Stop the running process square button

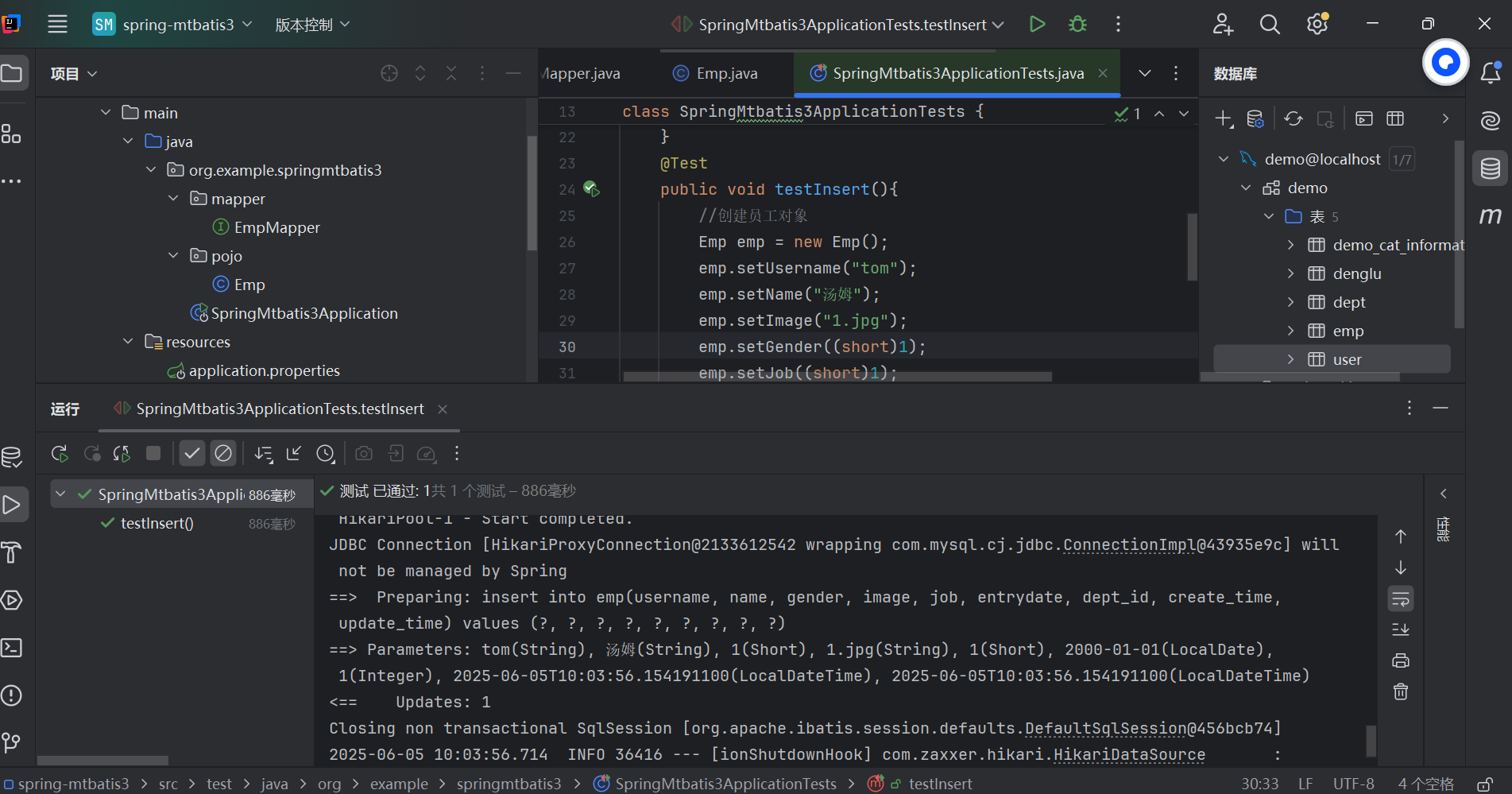coord(153,453)
